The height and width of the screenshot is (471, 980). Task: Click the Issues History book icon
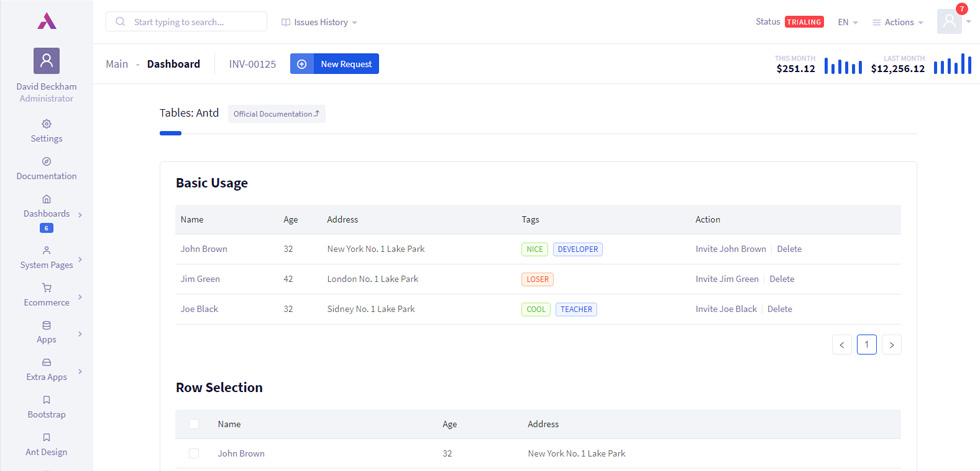pyautogui.click(x=286, y=22)
